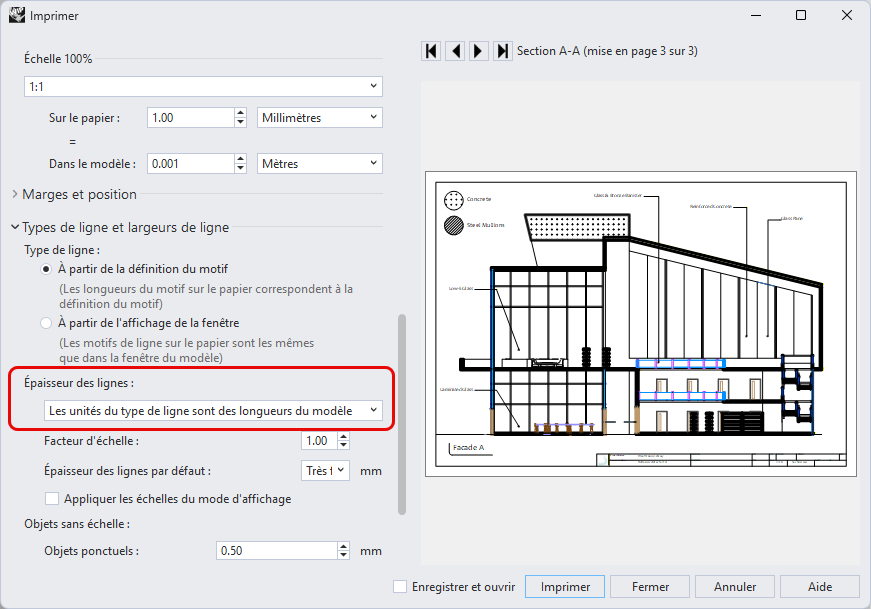
Task: Collapse Types de ligne et largeurs section
Action: tap(15, 227)
